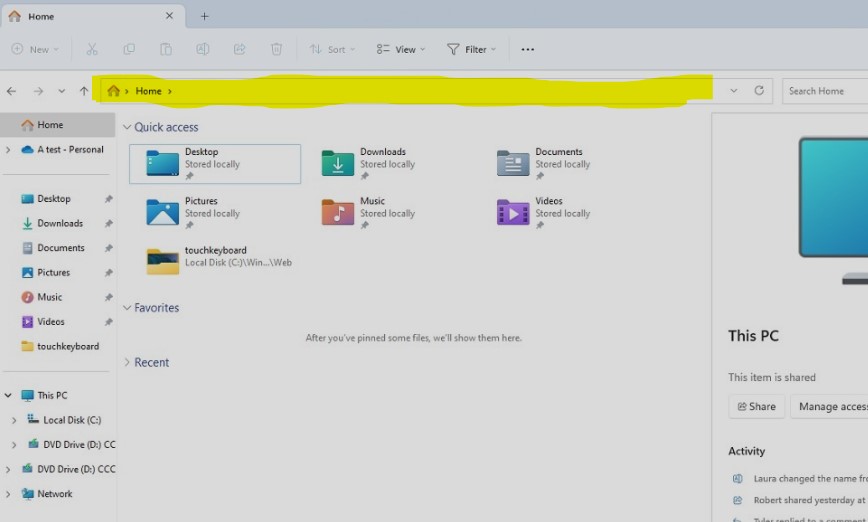Click the Share button in details pane
This screenshot has width=868, height=522.
pos(756,406)
